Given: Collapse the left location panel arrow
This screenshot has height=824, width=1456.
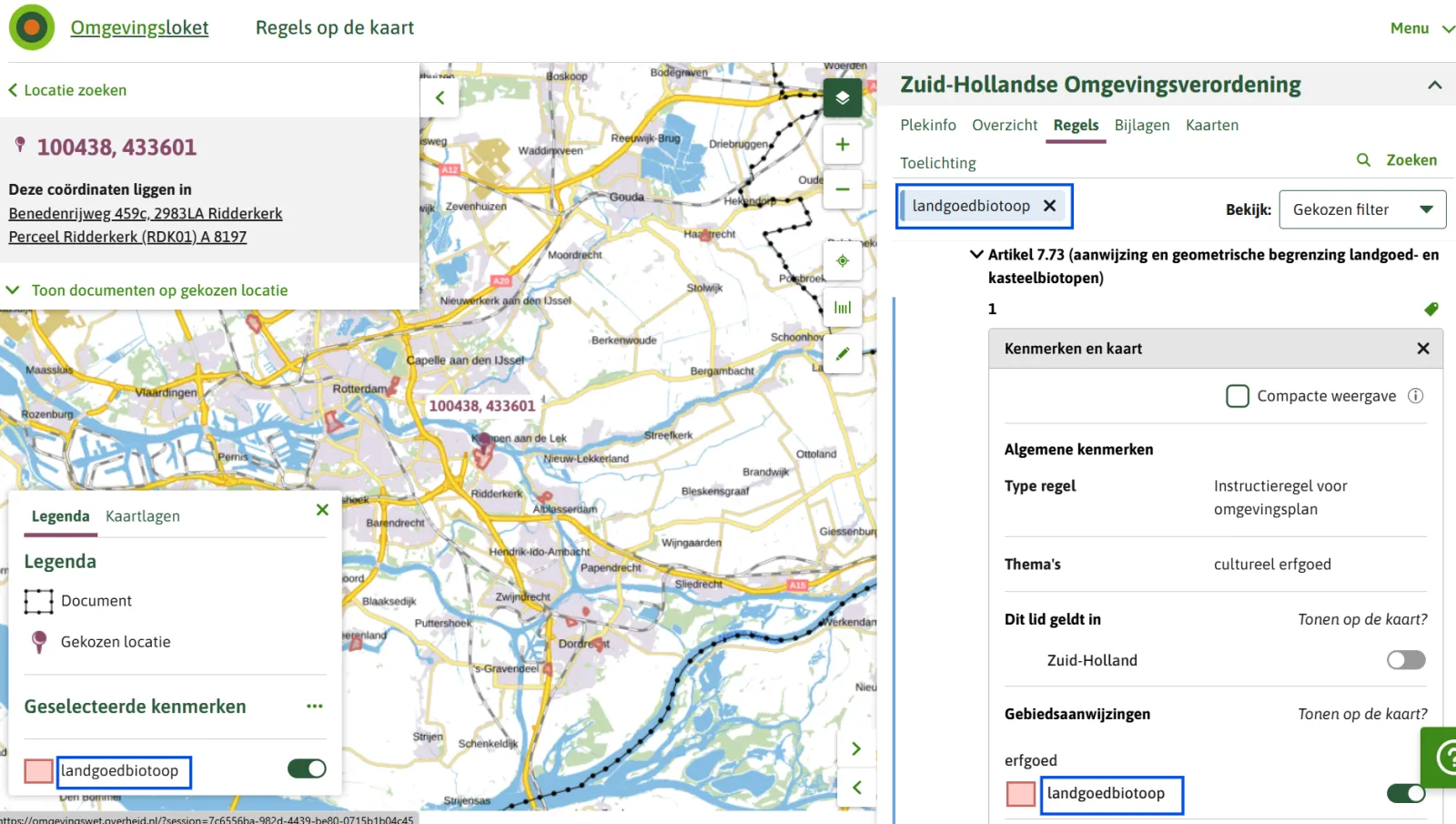Looking at the screenshot, I should (440, 97).
